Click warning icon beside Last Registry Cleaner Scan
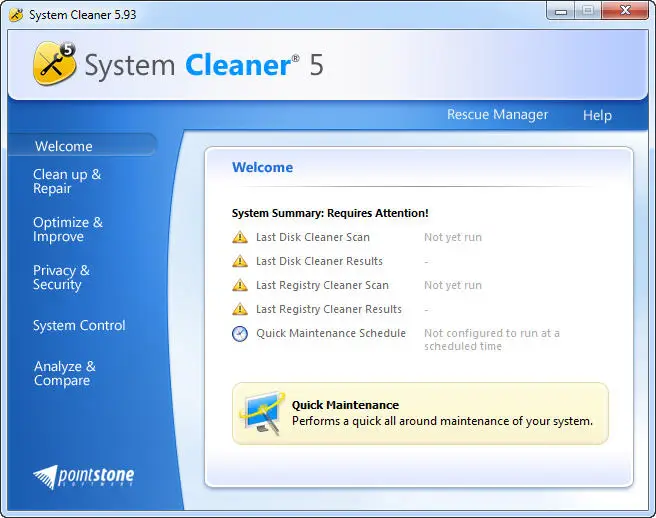The height and width of the screenshot is (518, 656). point(240,285)
